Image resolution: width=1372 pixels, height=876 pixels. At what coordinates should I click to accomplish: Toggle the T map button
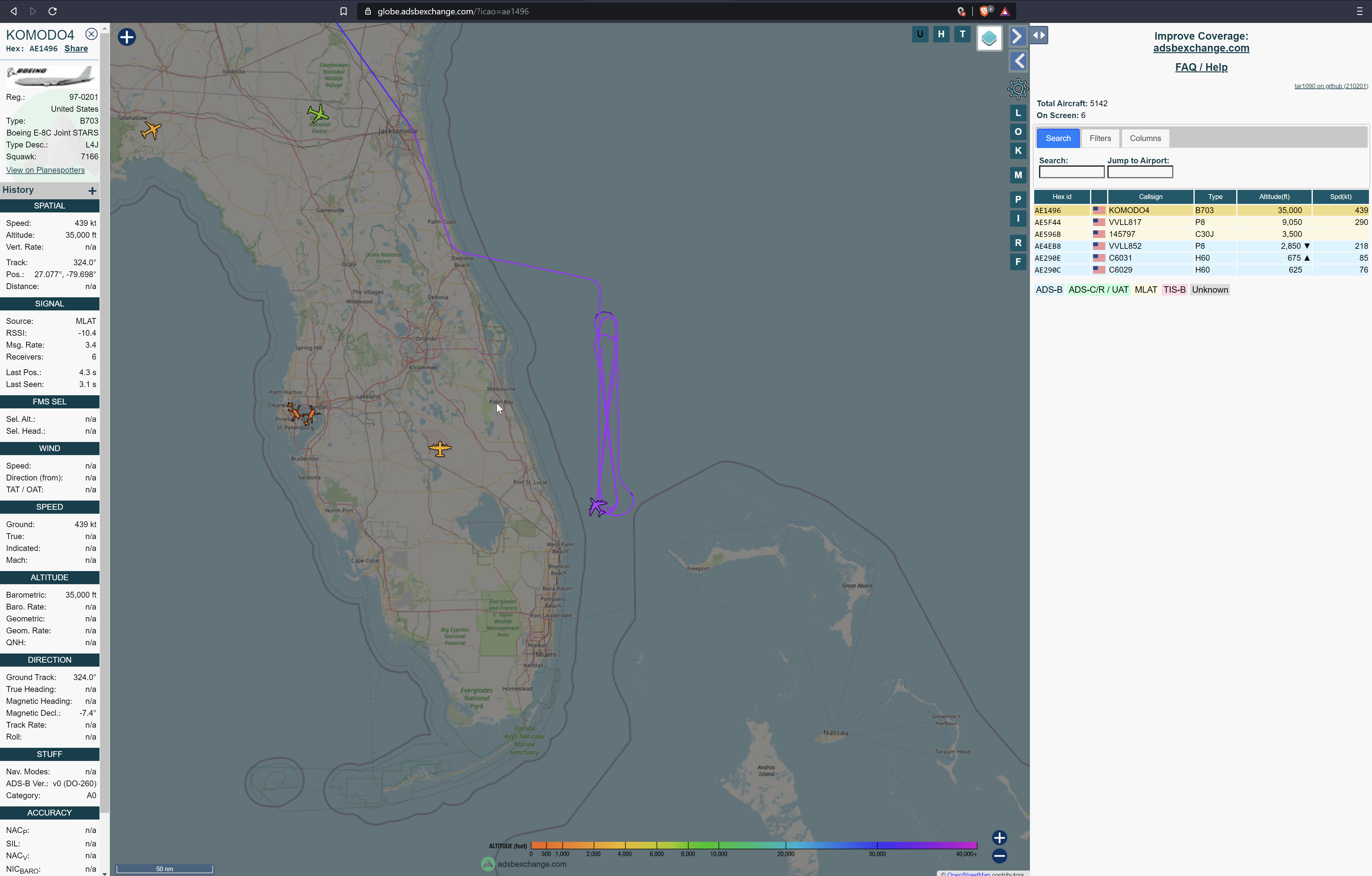click(x=963, y=34)
